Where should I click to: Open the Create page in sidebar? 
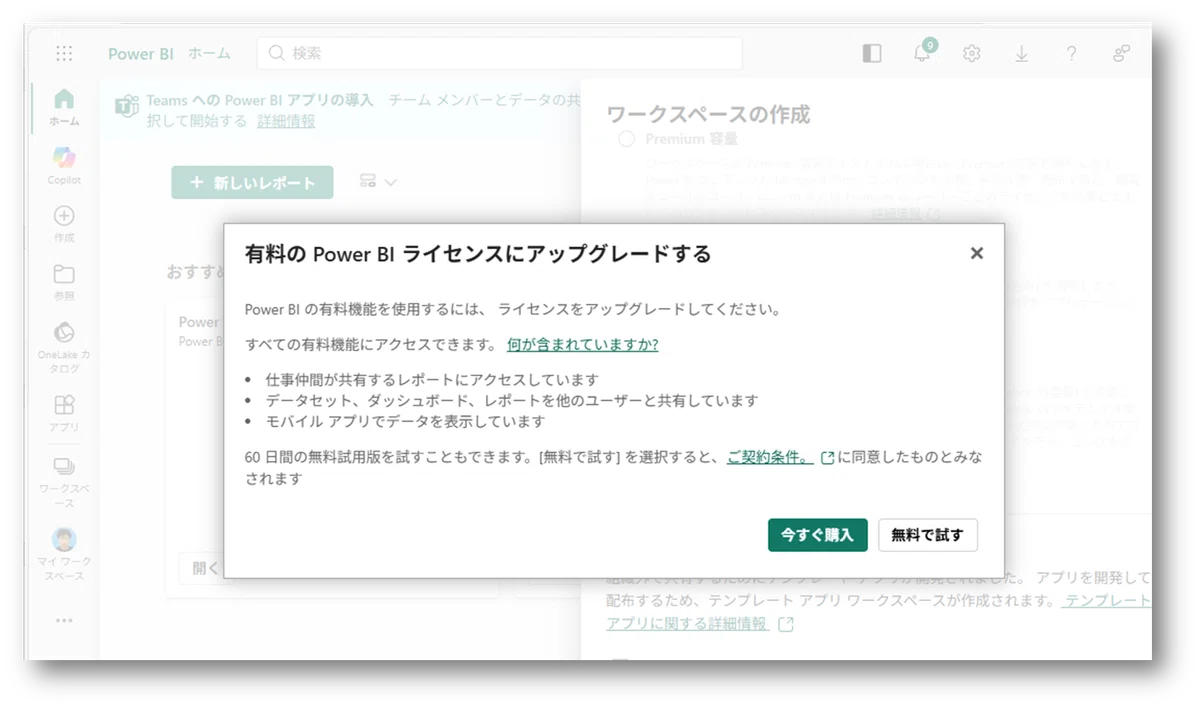(x=64, y=224)
